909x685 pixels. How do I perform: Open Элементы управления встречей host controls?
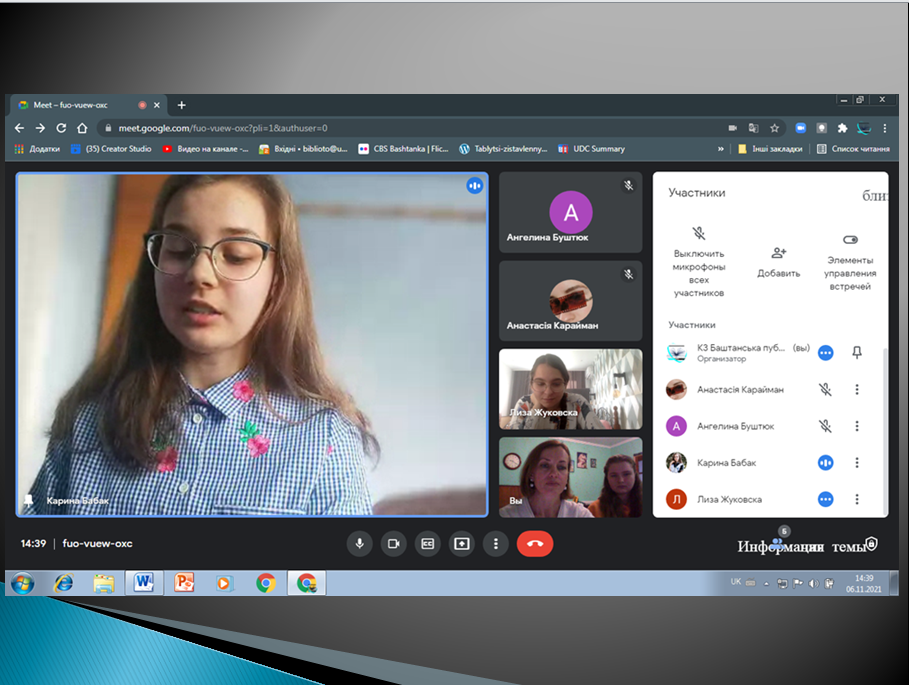click(850, 240)
